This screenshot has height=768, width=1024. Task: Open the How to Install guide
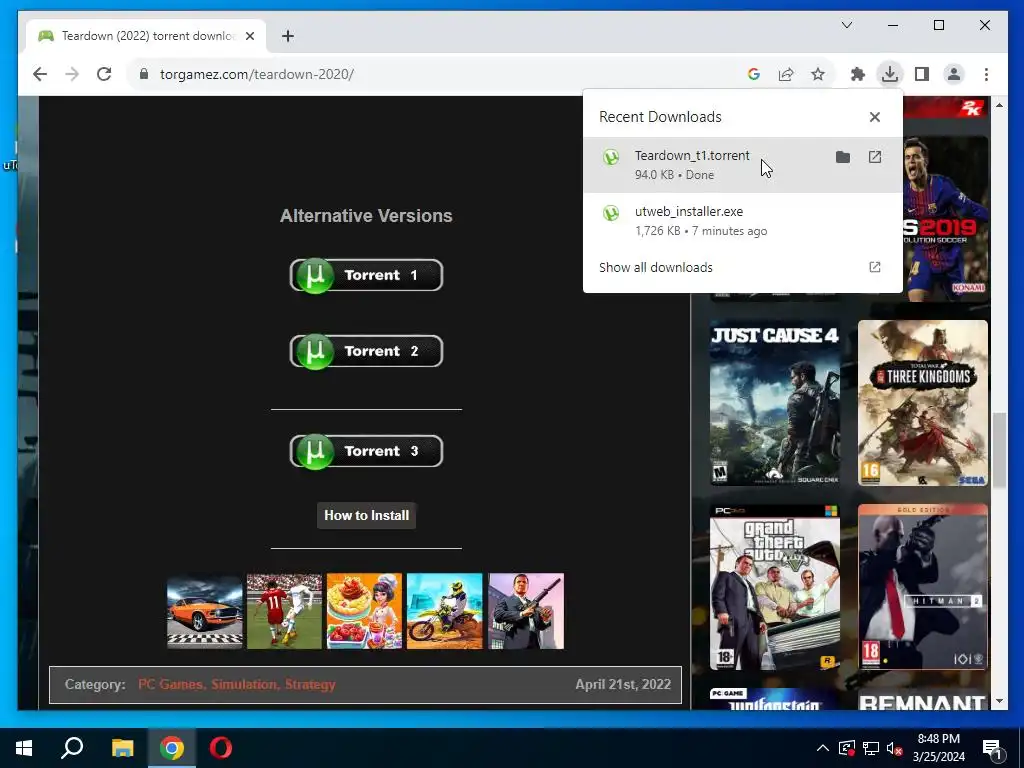366,515
